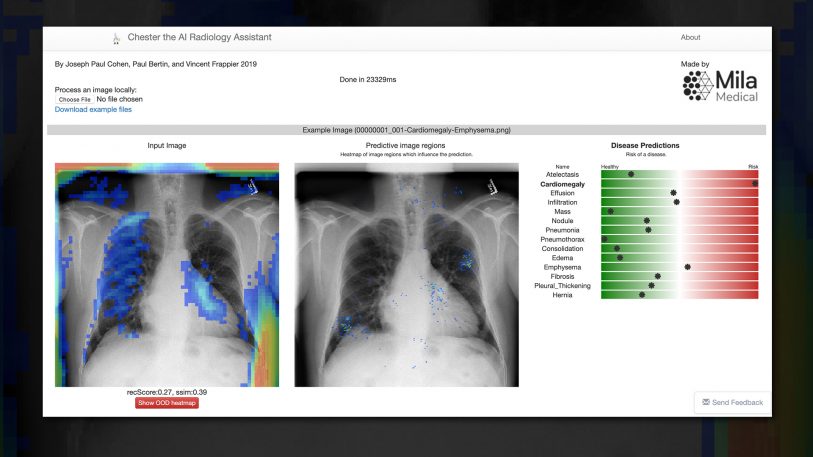Open the Download example files link
Screen dimensions: 813x457
click(93, 109)
